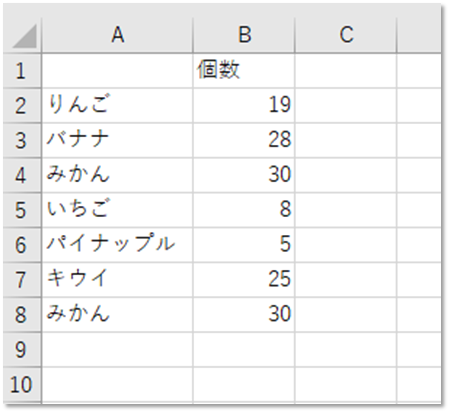Select column A header
Image resolution: width=450 pixels, height=413 pixels.
click(117, 35)
